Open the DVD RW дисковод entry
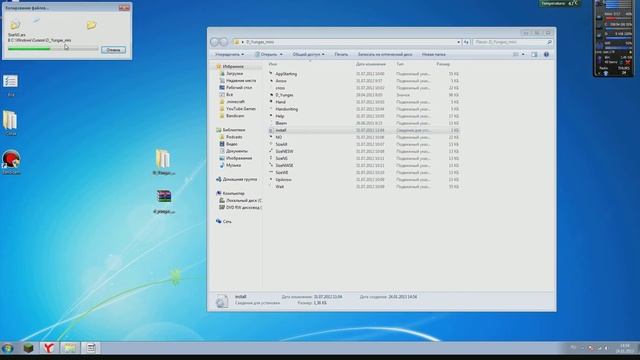Image resolution: width=640 pixels, height=360 pixels. [243, 207]
